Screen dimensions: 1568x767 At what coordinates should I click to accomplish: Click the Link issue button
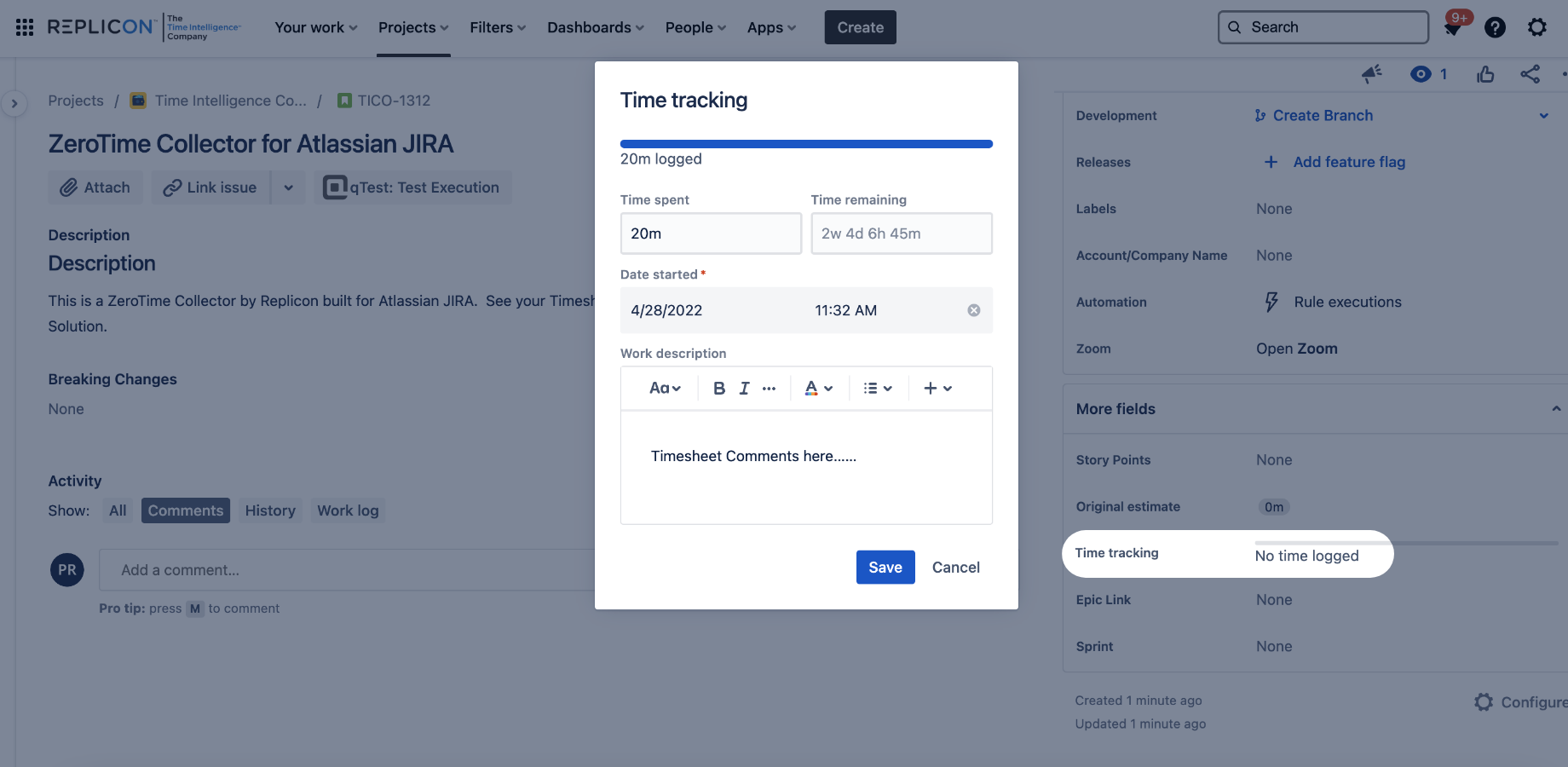(210, 187)
